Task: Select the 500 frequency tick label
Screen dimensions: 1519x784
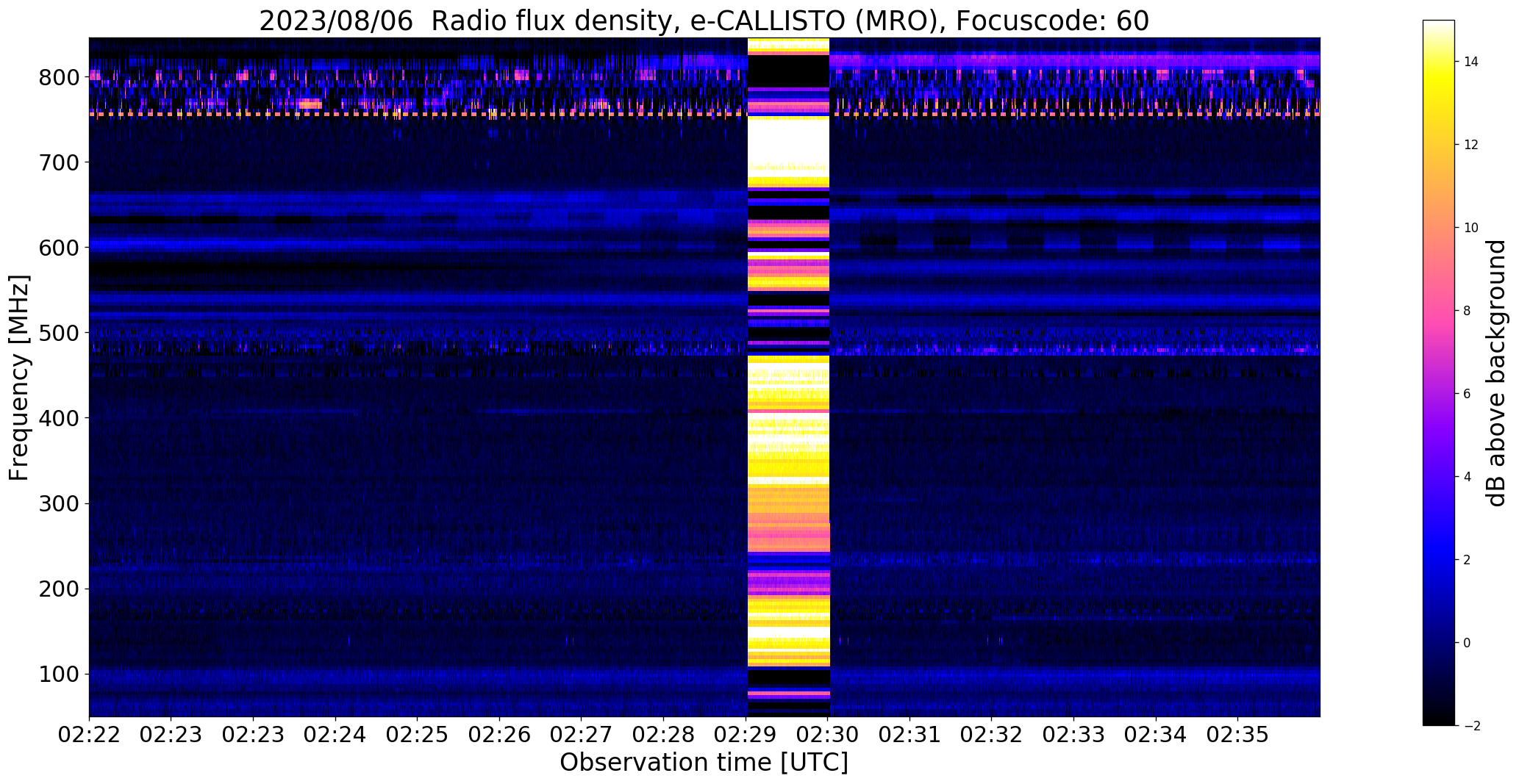Action: (x=60, y=333)
